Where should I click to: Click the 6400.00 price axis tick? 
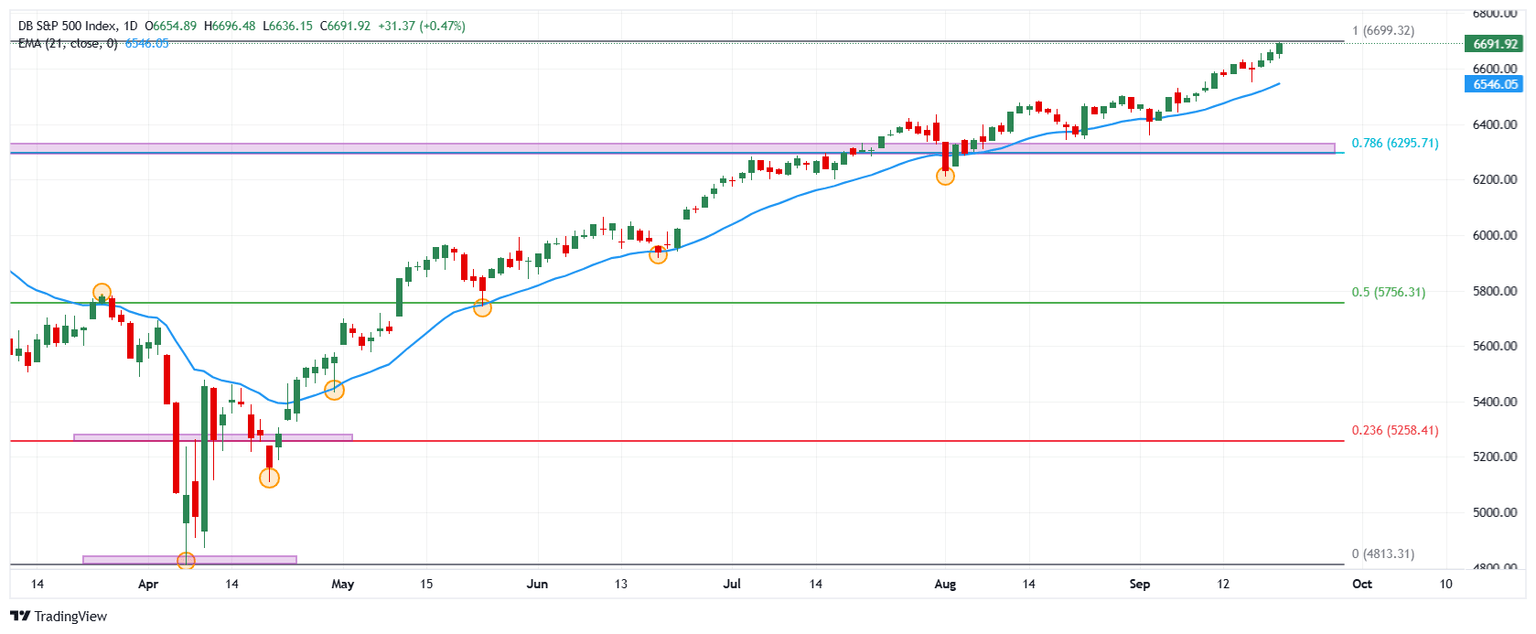click(x=1496, y=125)
